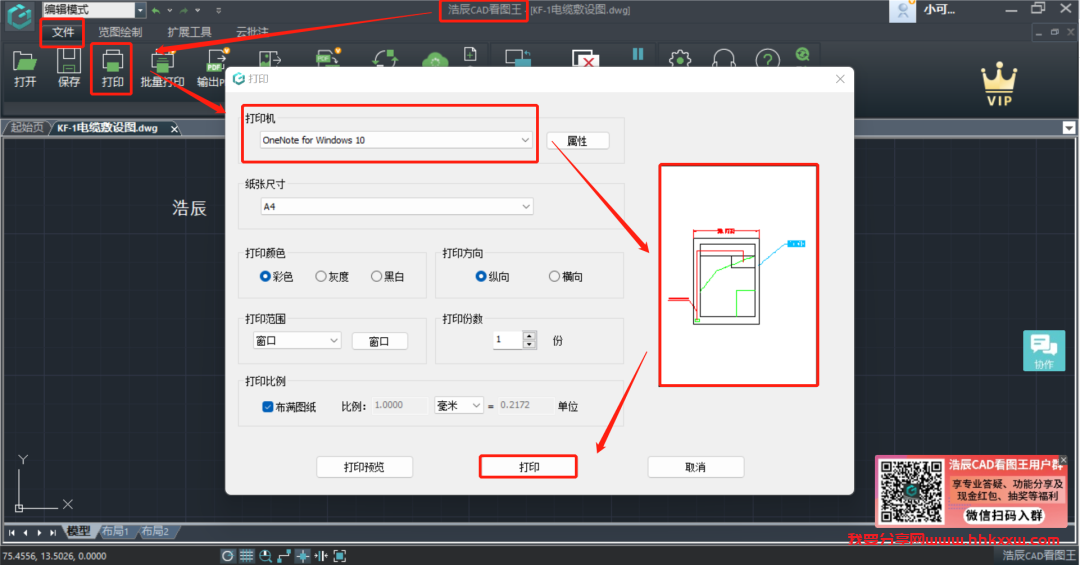The width and height of the screenshot is (1080, 565).
Task: Click the 属性 printer properties button
Action: pos(577,141)
